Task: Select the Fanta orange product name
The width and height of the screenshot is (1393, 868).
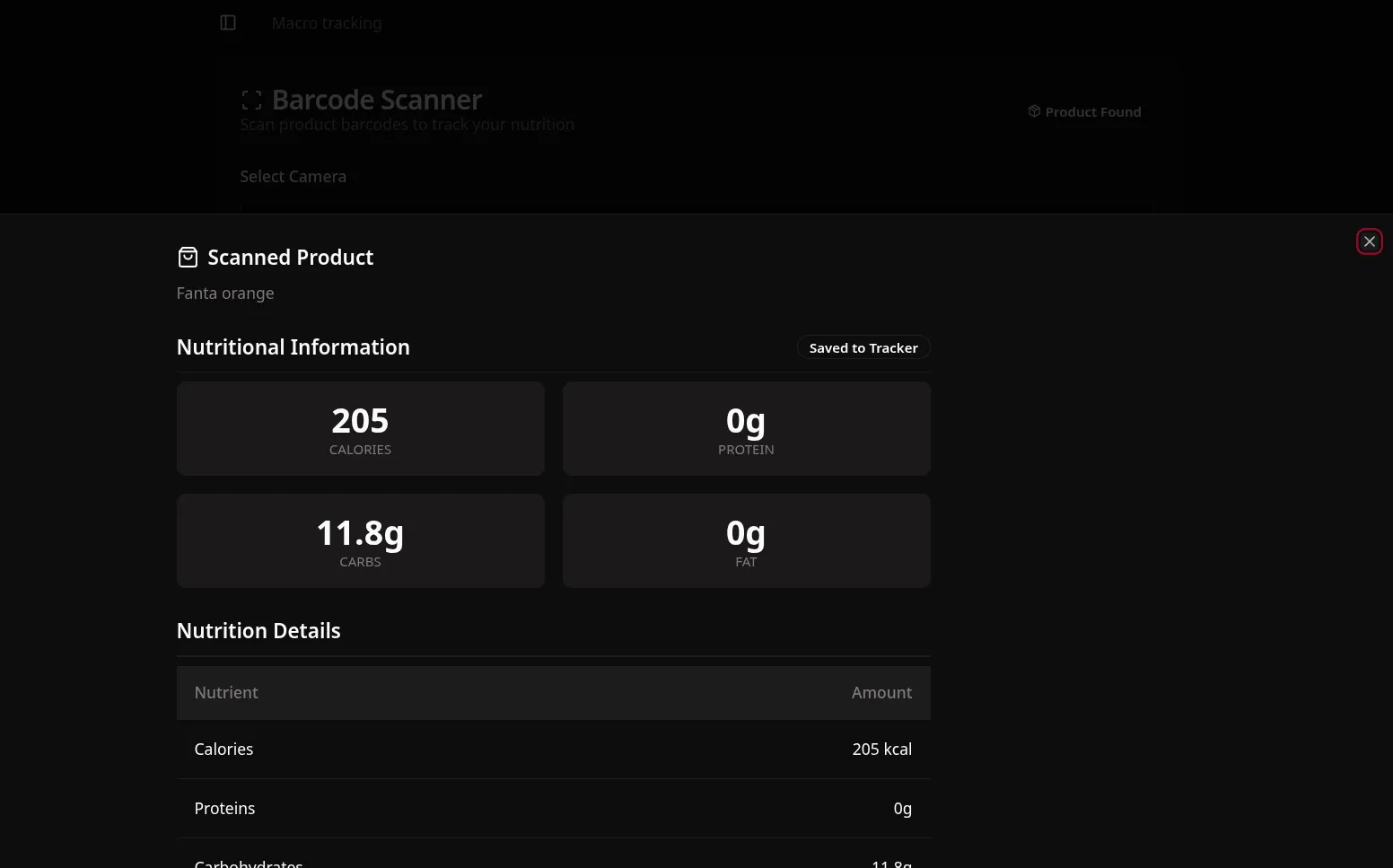Action: point(224,293)
